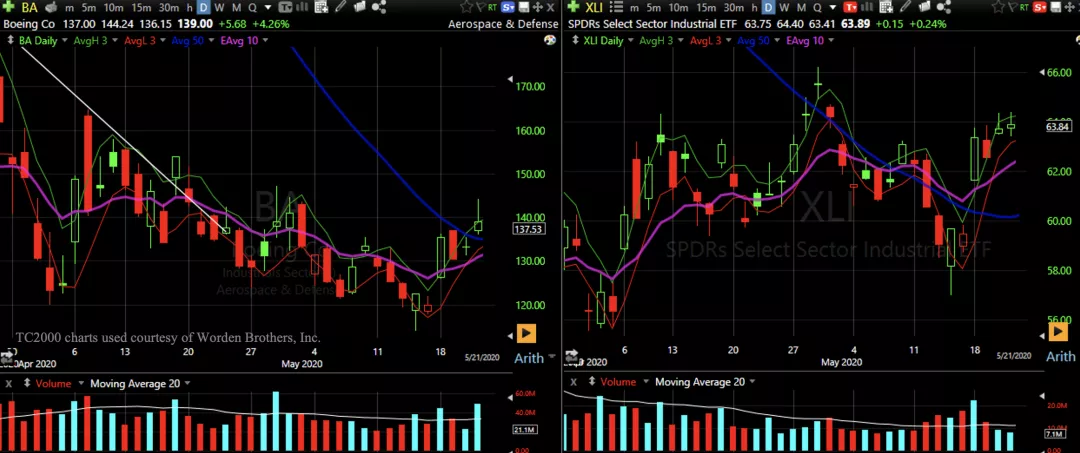This screenshot has height=453, width=1080.
Task: Switch XLI chart to 30m timeframe
Action: click(735, 8)
